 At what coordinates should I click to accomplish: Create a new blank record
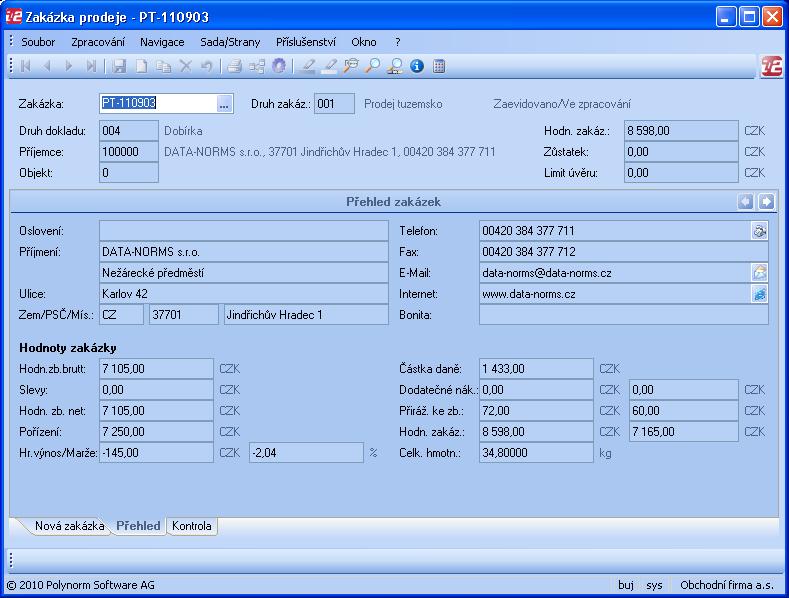pos(142,66)
